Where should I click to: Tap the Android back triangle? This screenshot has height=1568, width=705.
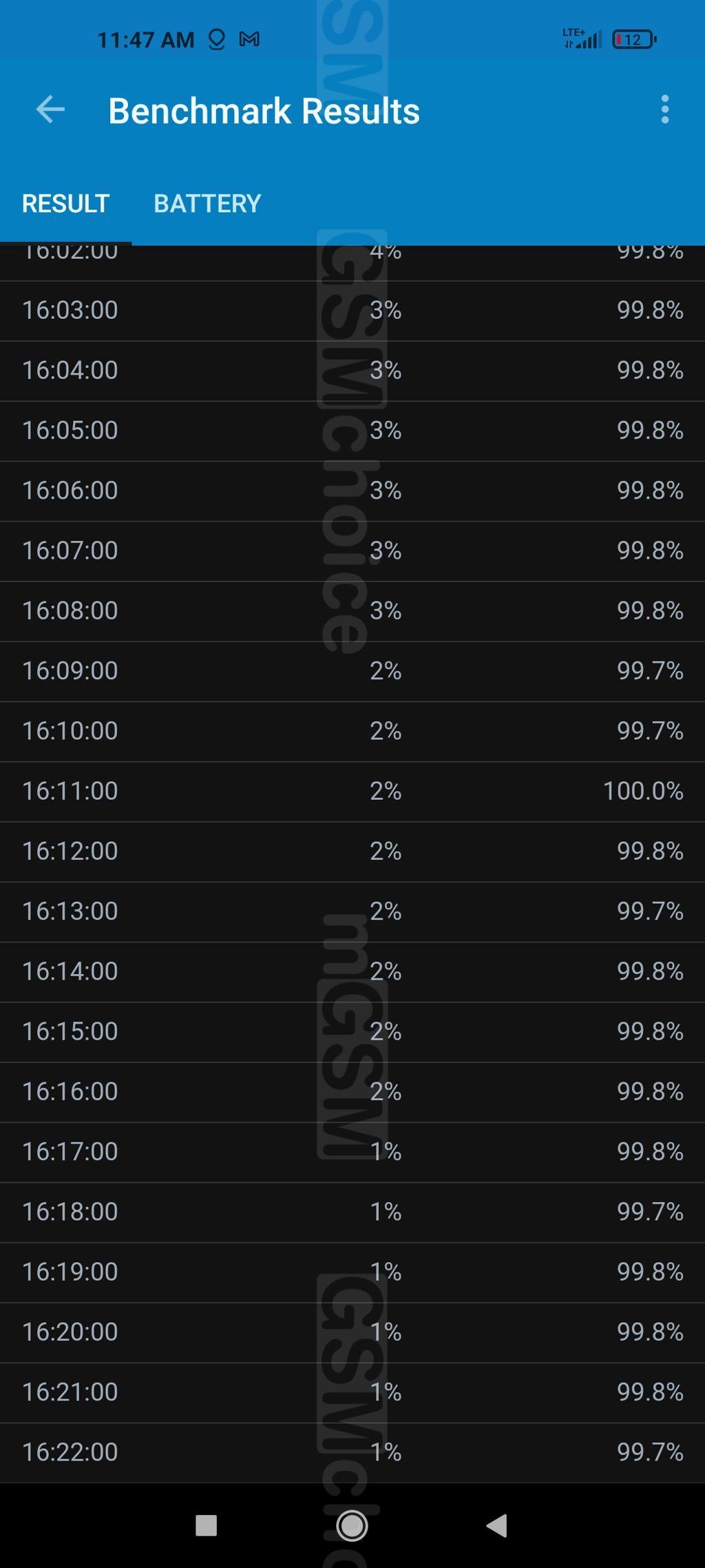497,1525
